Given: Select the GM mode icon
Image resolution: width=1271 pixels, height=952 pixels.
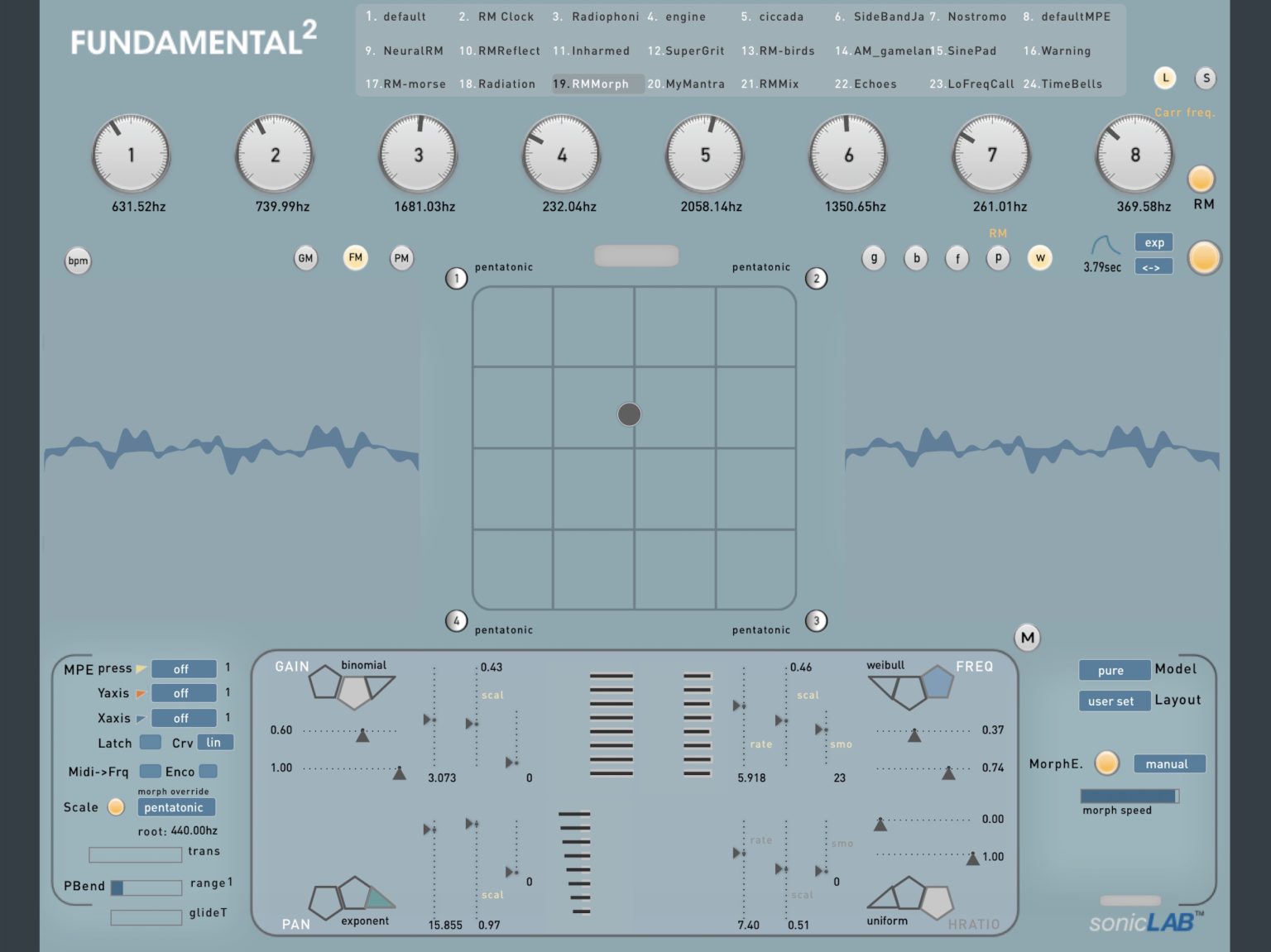Looking at the screenshot, I should coord(305,258).
